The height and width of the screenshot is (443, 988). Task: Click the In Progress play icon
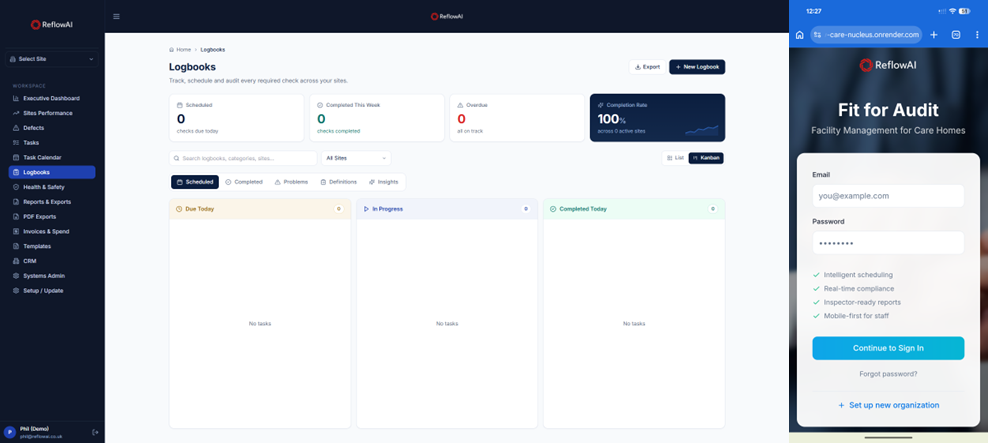[366, 209]
